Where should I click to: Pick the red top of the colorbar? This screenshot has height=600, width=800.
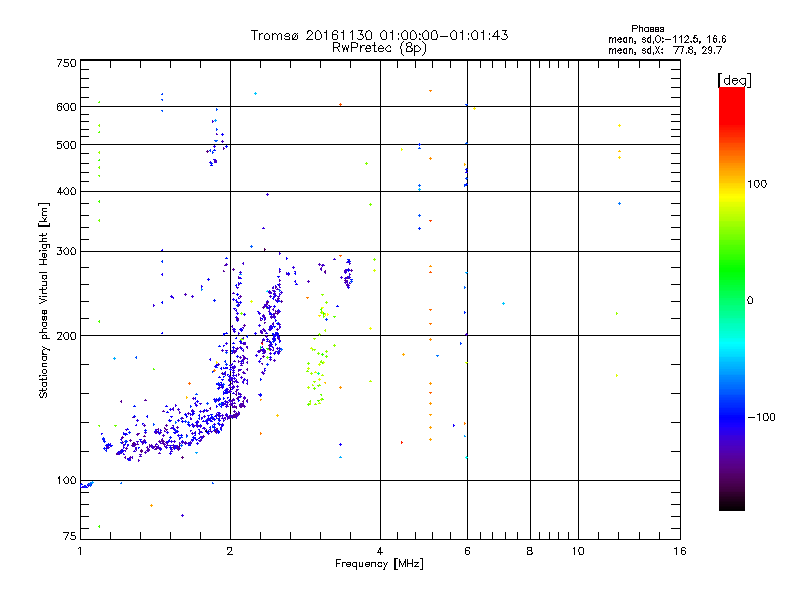coord(731,93)
